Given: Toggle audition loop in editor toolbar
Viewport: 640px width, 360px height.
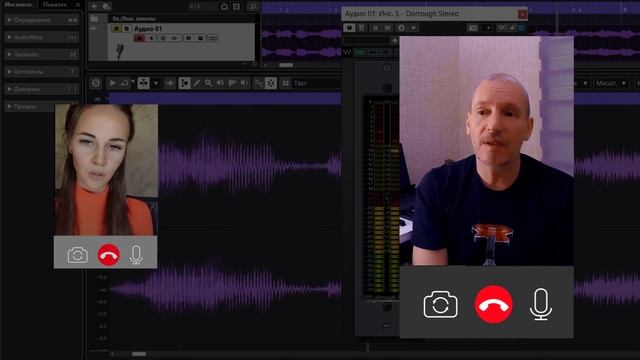Looking at the screenshot, I should pos(124,83).
